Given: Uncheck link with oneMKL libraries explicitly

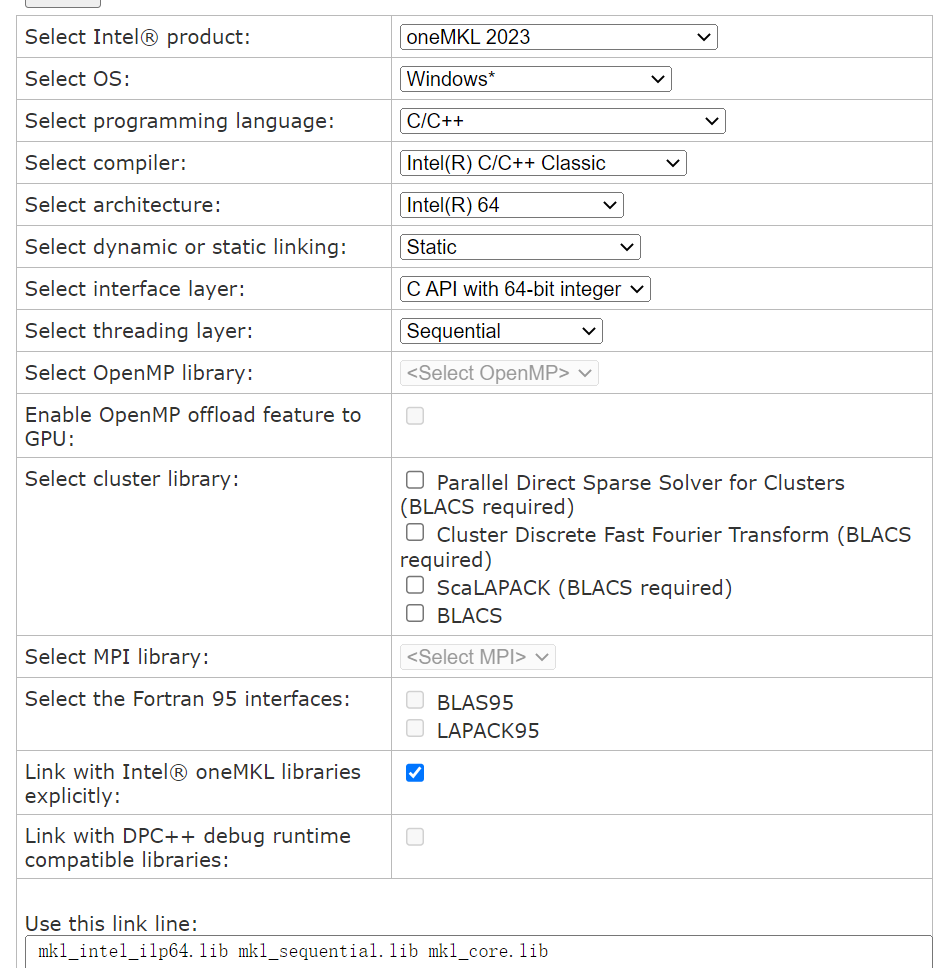Looking at the screenshot, I should (x=414, y=772).
